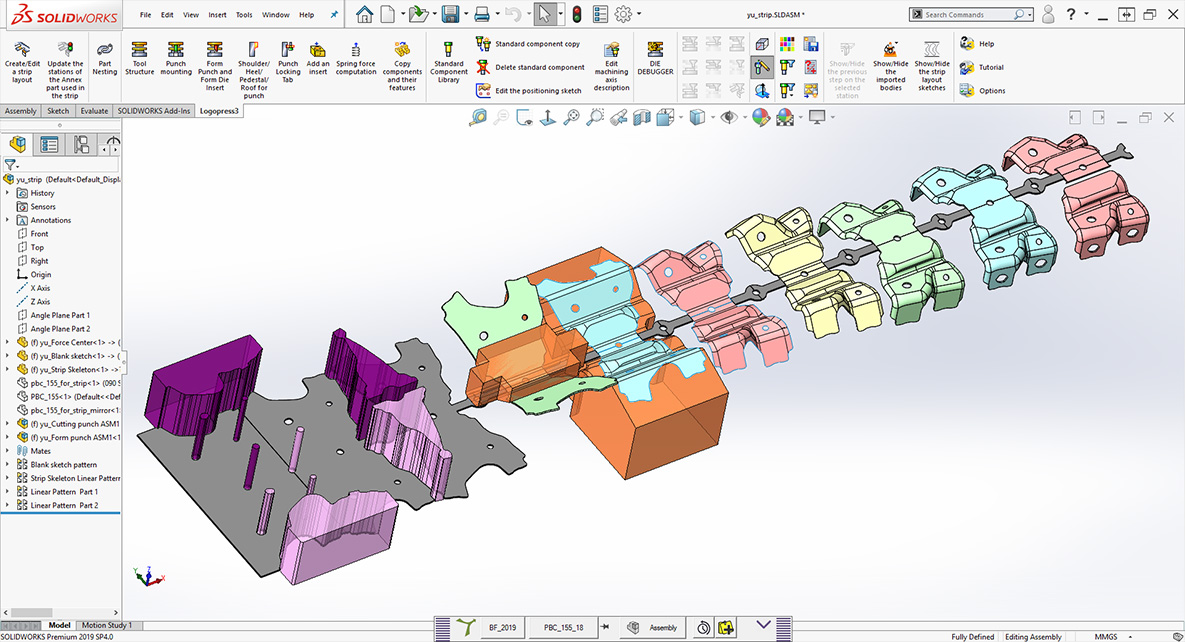Open the Tool Structure command

139,59
